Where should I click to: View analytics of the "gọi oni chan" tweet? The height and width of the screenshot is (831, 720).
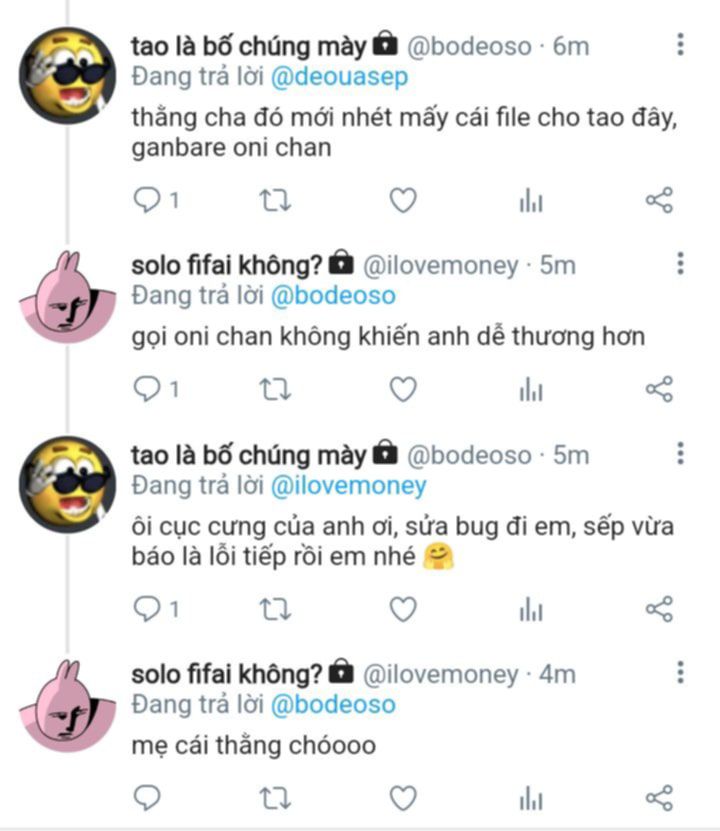530,389
